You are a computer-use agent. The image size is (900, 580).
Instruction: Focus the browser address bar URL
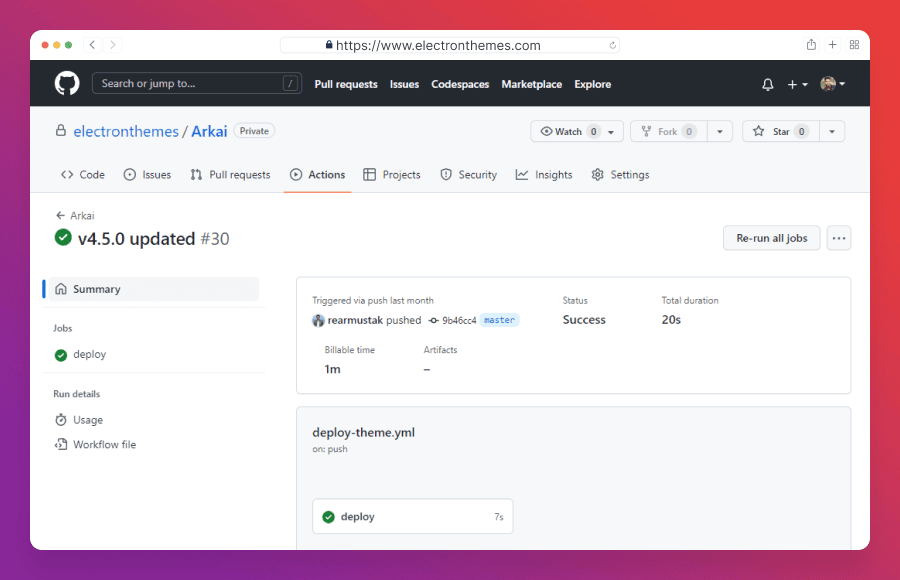pyautogui.click(x=449, y=45)
